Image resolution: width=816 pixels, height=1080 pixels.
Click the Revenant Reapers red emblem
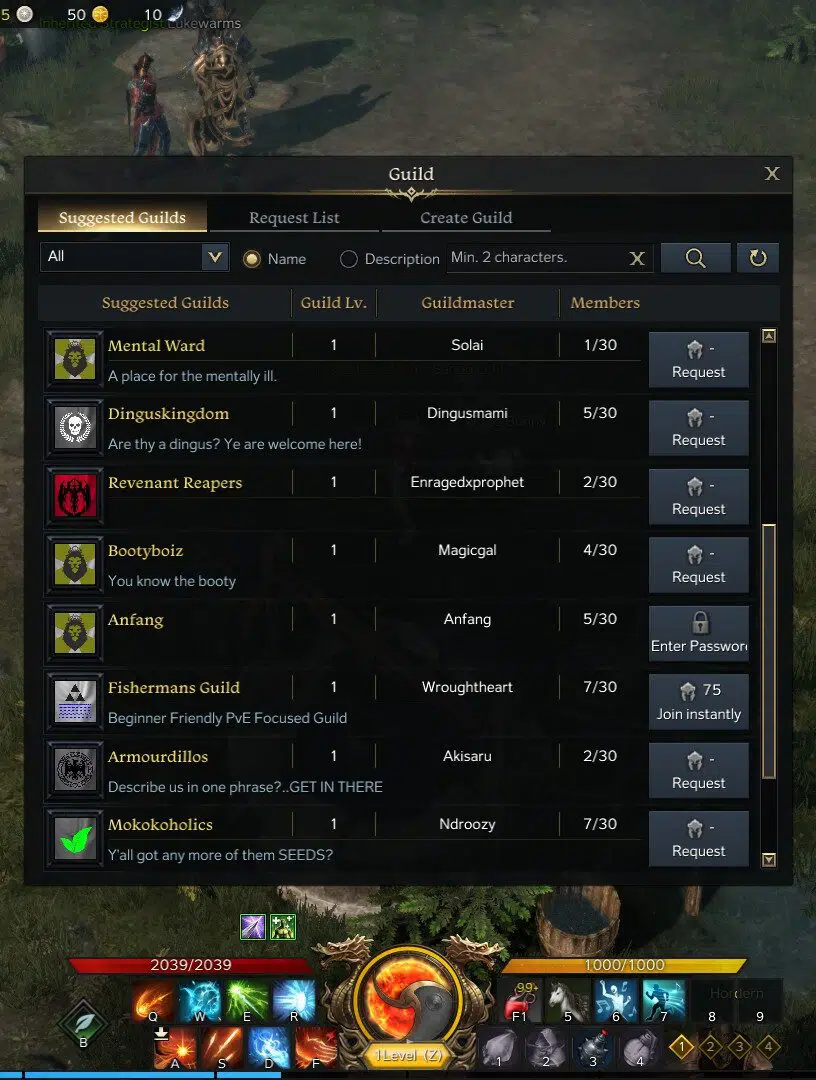click(x=74, y=496)
